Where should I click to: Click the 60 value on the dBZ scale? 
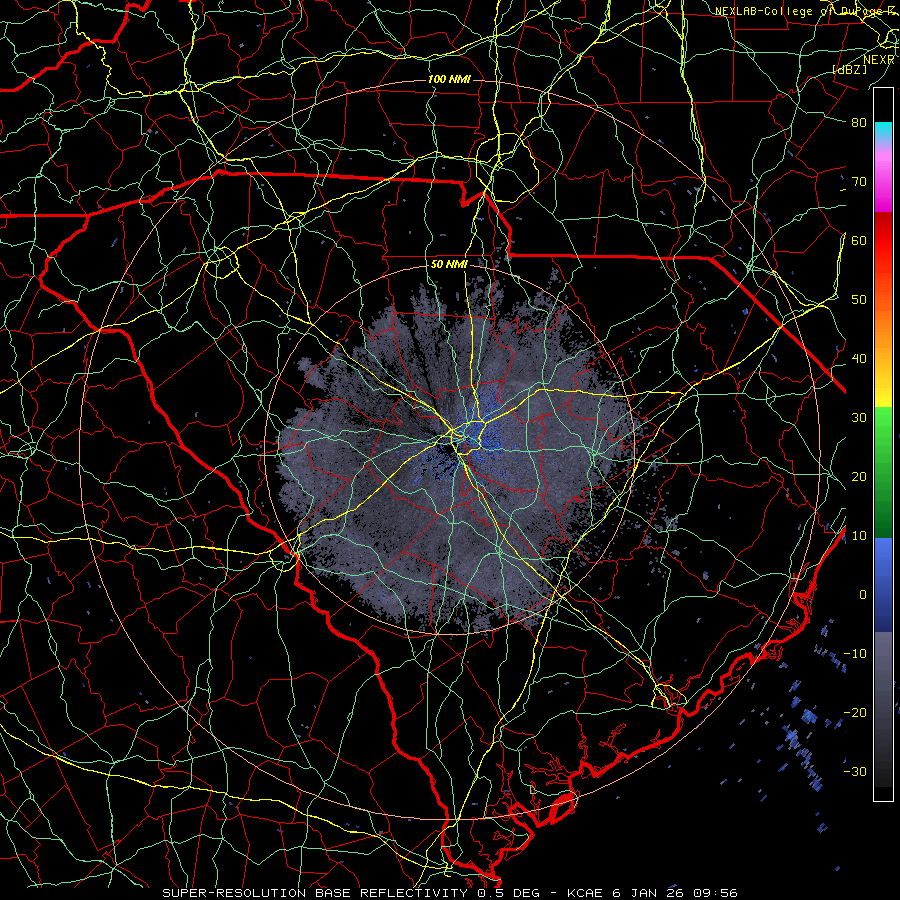[859, 240]
